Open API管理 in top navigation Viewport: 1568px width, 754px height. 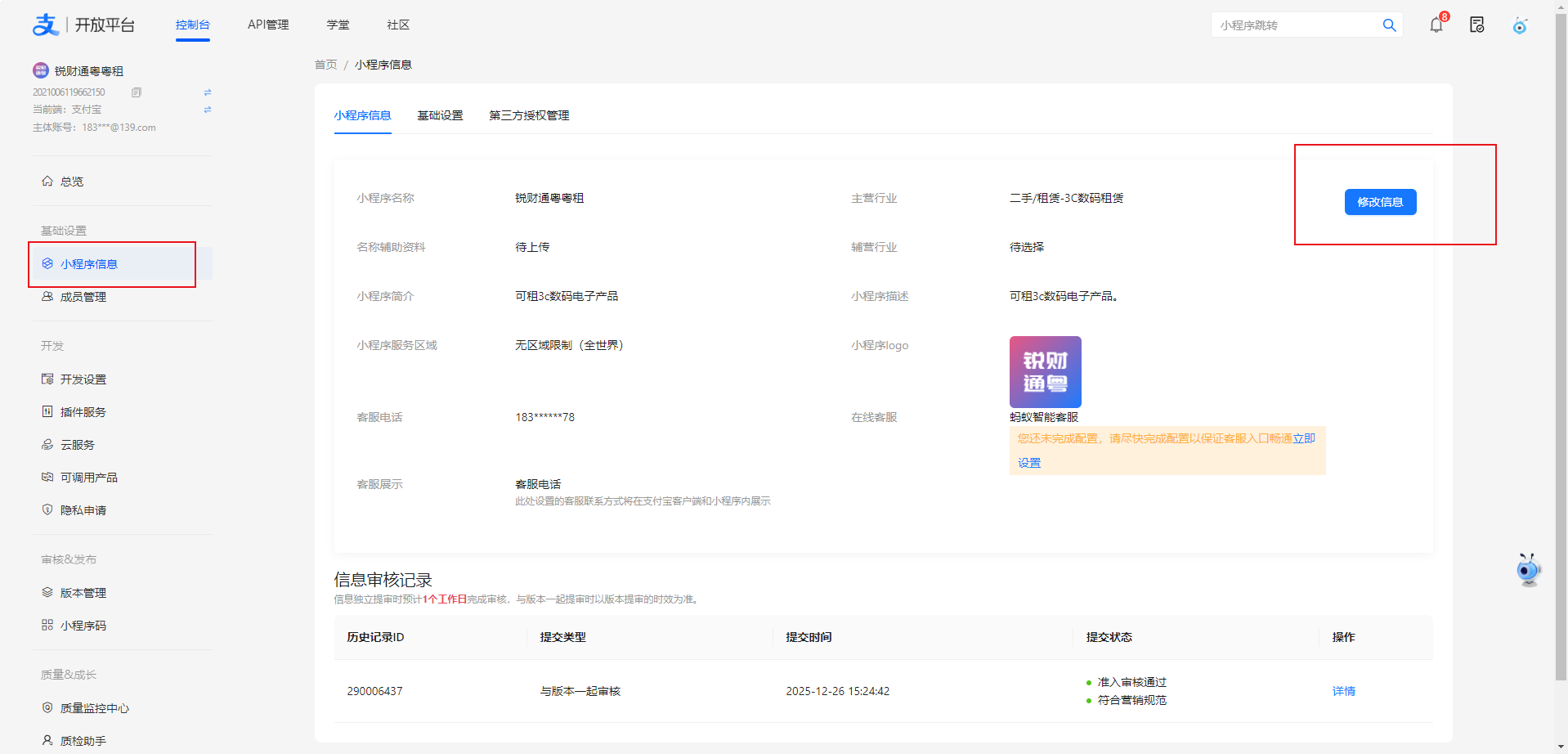(x=268, y=25)
